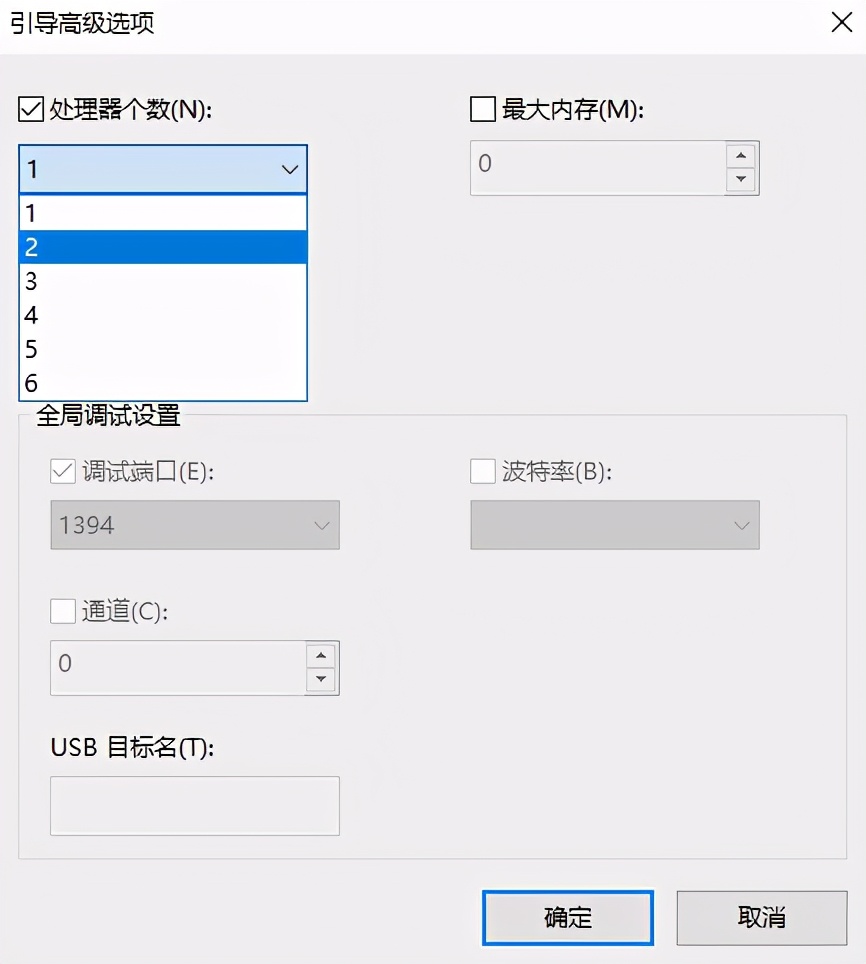Select 1 in the processor list
Image resolution: width=866 pixels, height=964 pixels.
click(163, 213)
